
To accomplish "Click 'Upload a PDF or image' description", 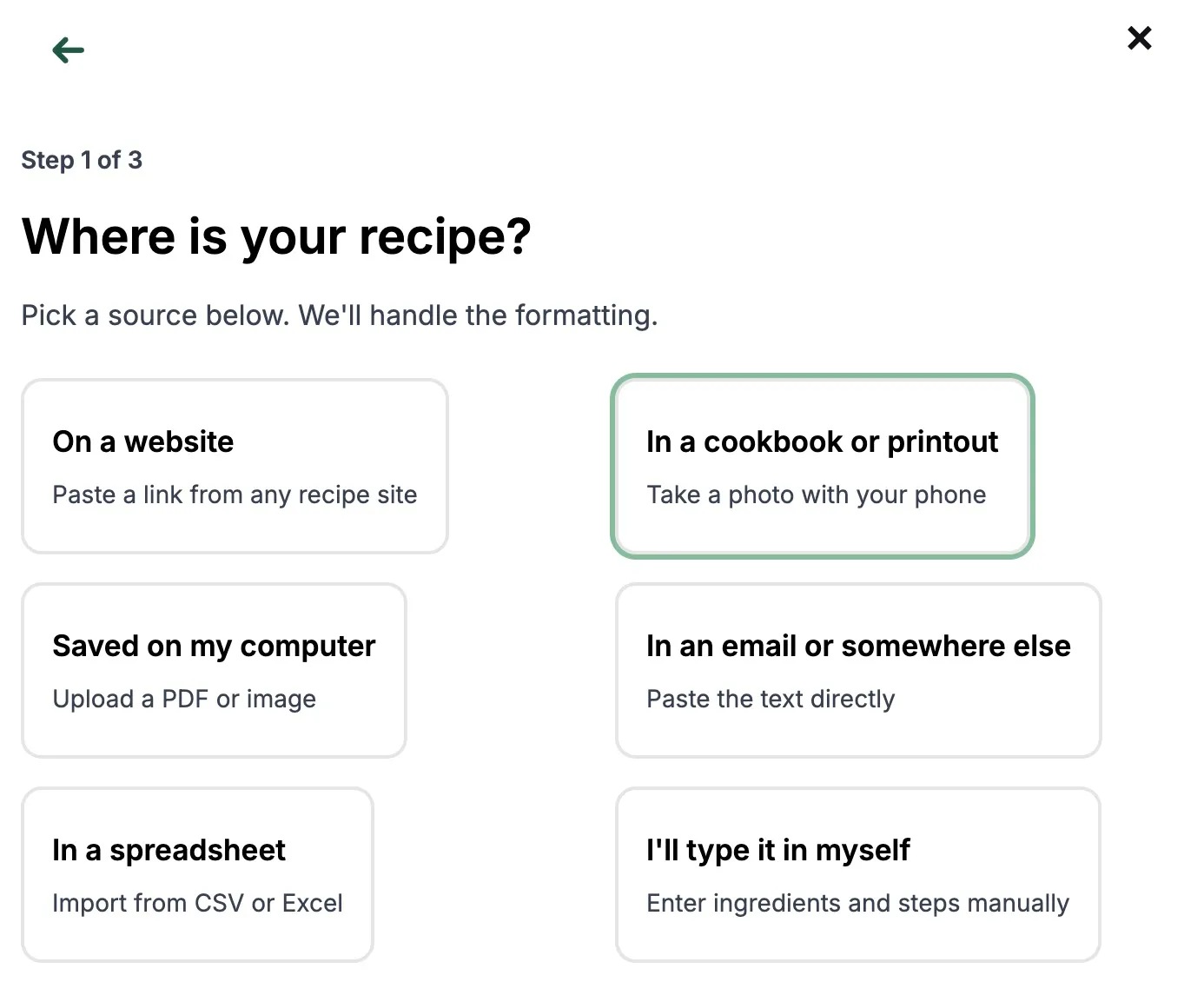I will (x=183, y=699).
